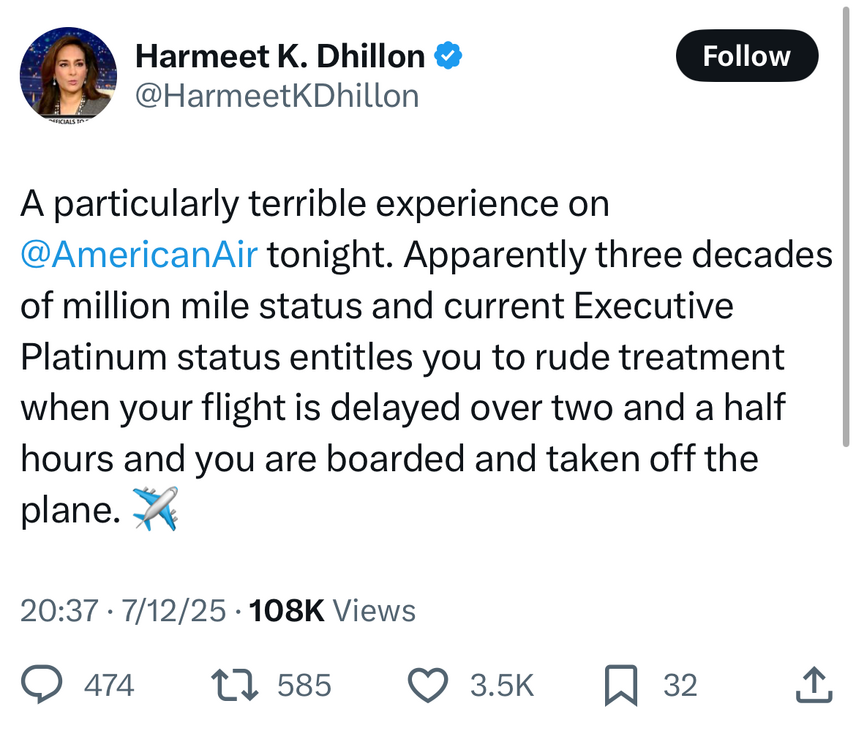Click the 3.5K likes count
Viewport: 856px width, 750px height.
pyautogui.click(x=502, y=685)
